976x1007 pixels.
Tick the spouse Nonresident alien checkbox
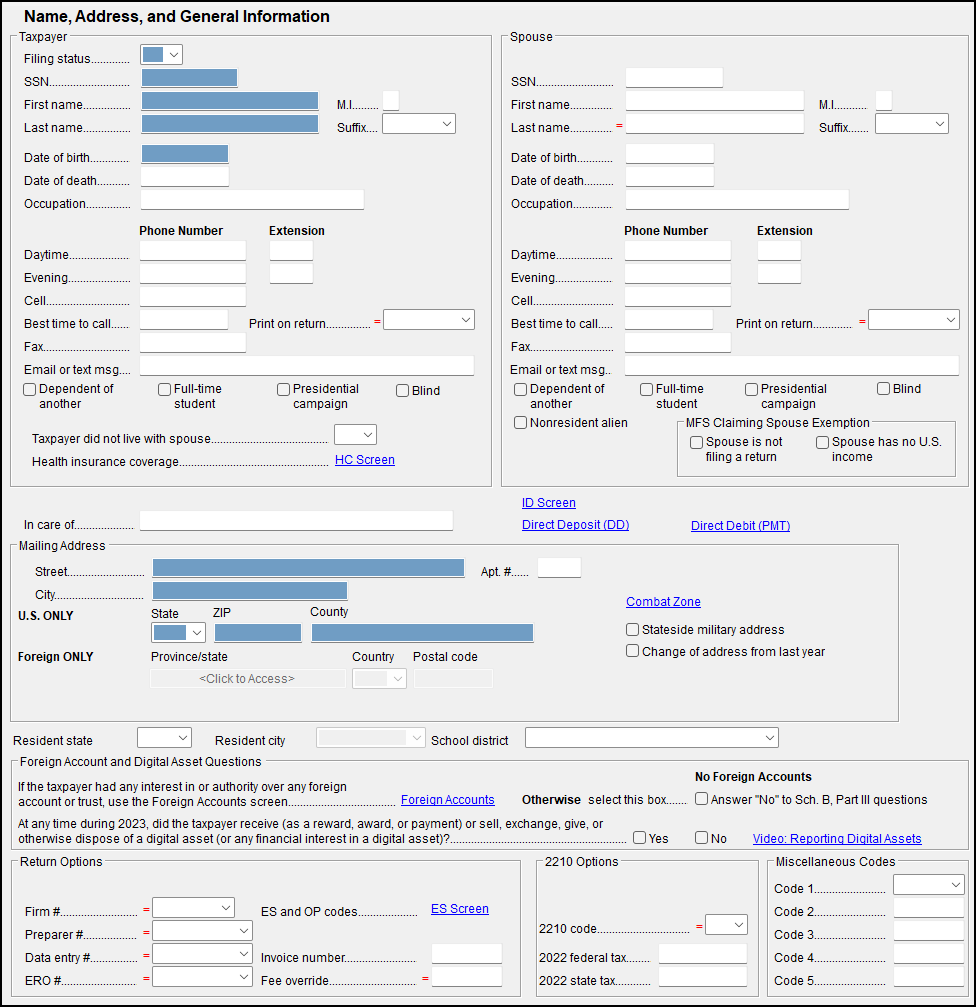click(x=521, y=423)
